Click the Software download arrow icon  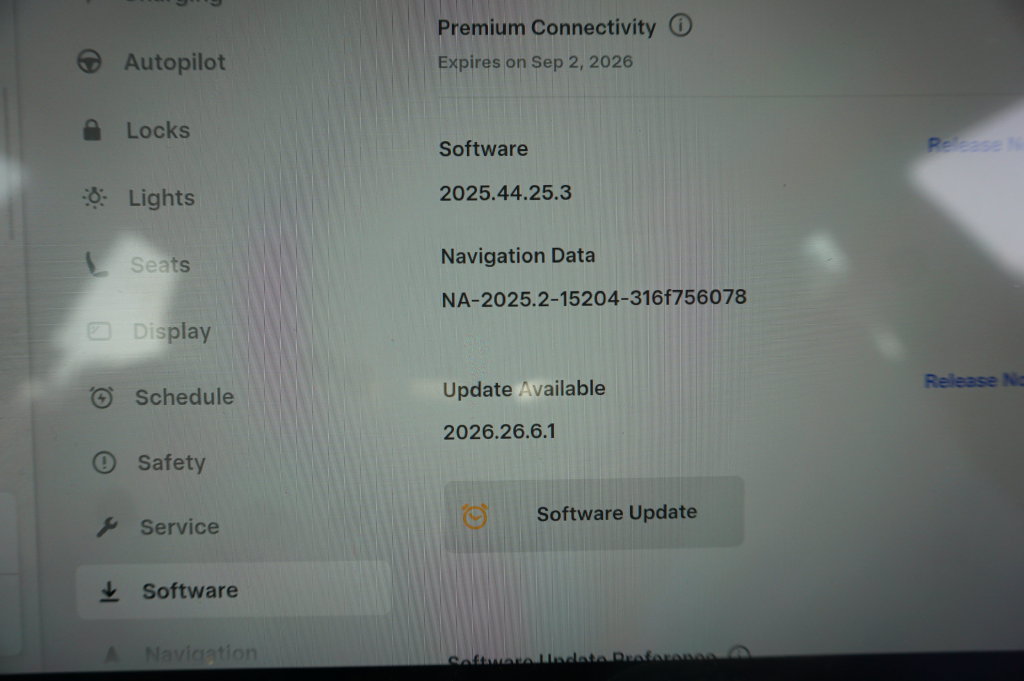coord(109,591)
